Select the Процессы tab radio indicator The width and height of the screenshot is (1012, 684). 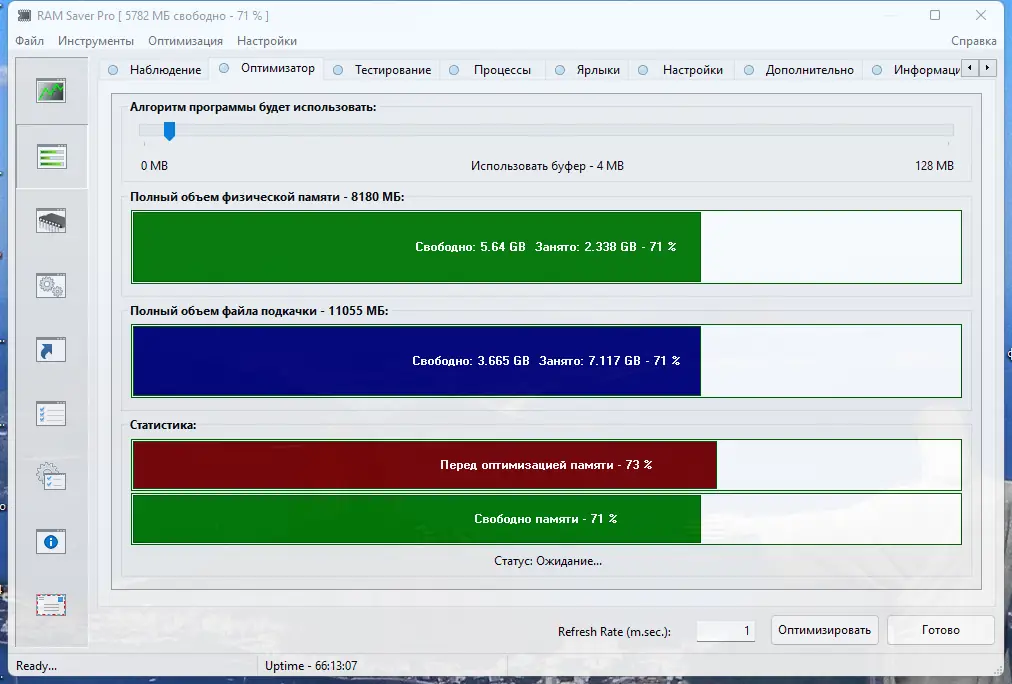[x=453, y=69]
